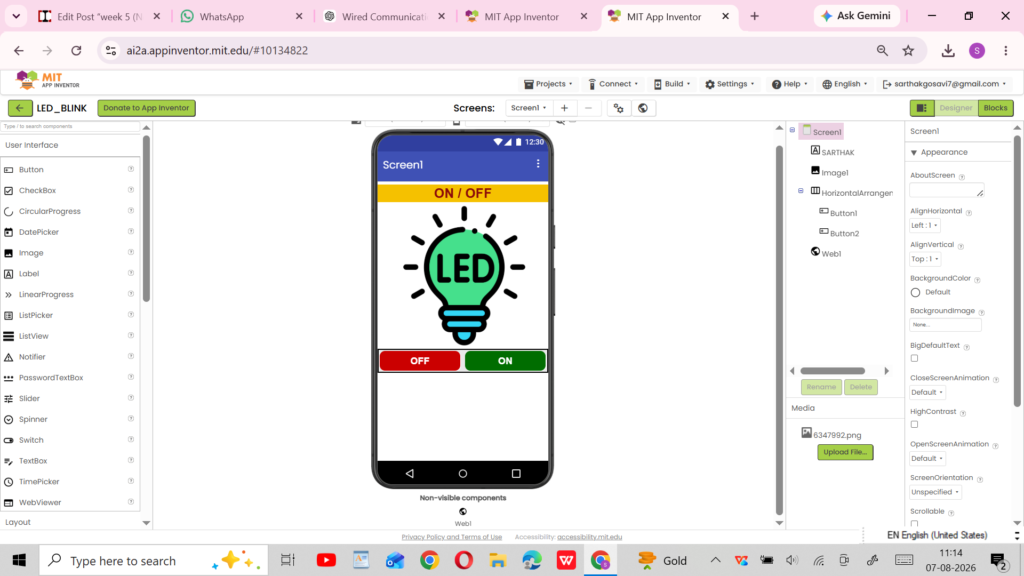Screen dimensions: 1024x576
Task: Open OpenScreenAnimation Default dropdown
Action: [x=927, y=458]
